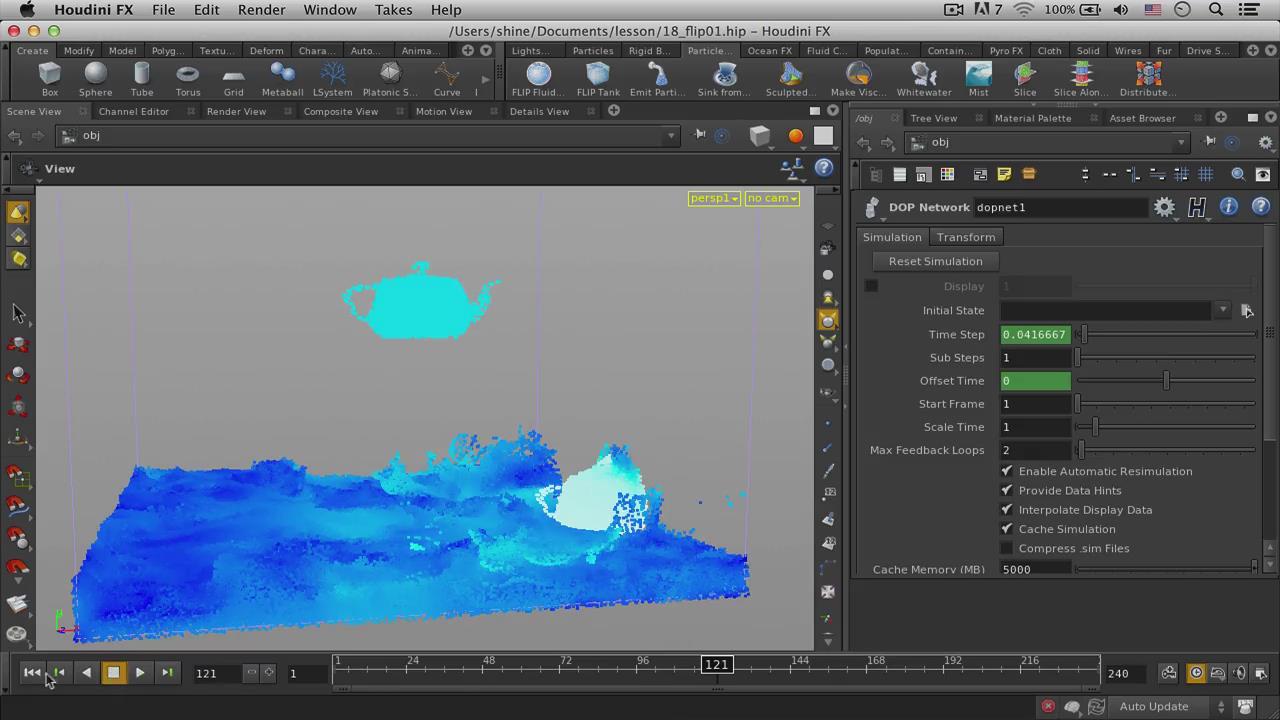This screenshot has width=1280, height=720.
Task: Click the Make Viscous shelf tool
Action: point(858,79)
